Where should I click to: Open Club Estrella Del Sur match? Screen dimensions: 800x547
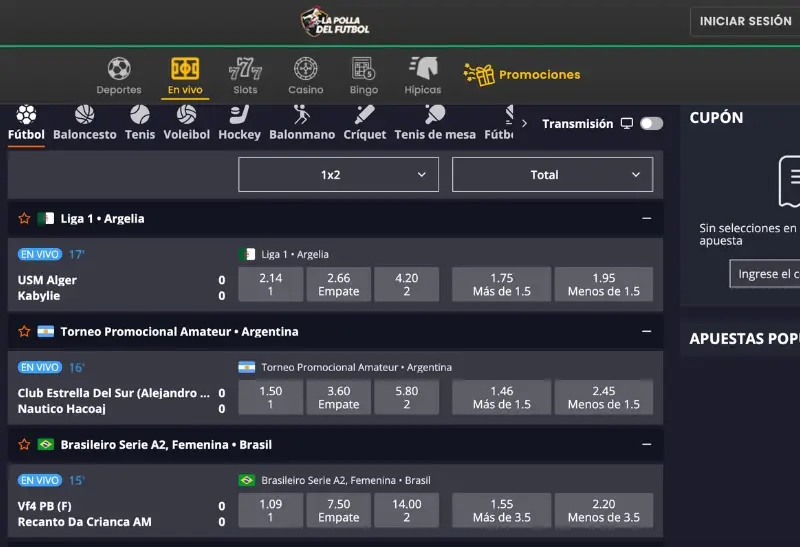pyautogui.click(x=121, y=401)
